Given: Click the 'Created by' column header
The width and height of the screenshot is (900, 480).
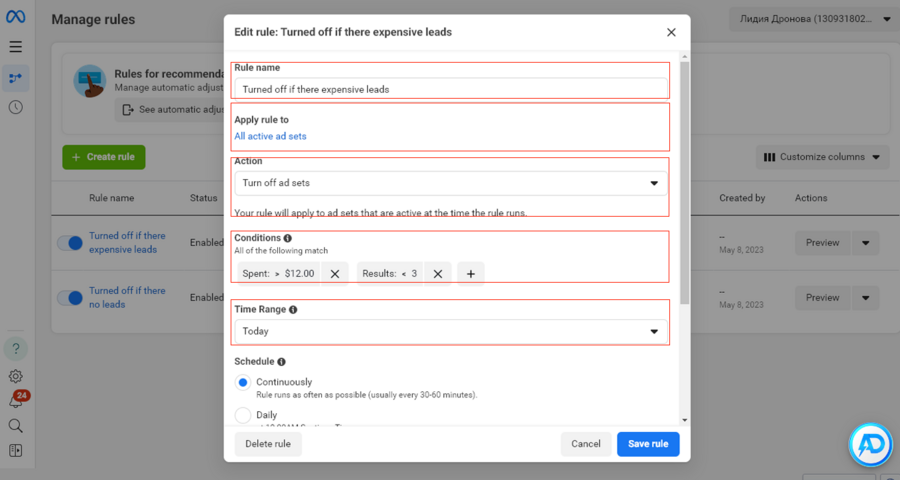Looking at the screenshot, I should tap(742, 198).
